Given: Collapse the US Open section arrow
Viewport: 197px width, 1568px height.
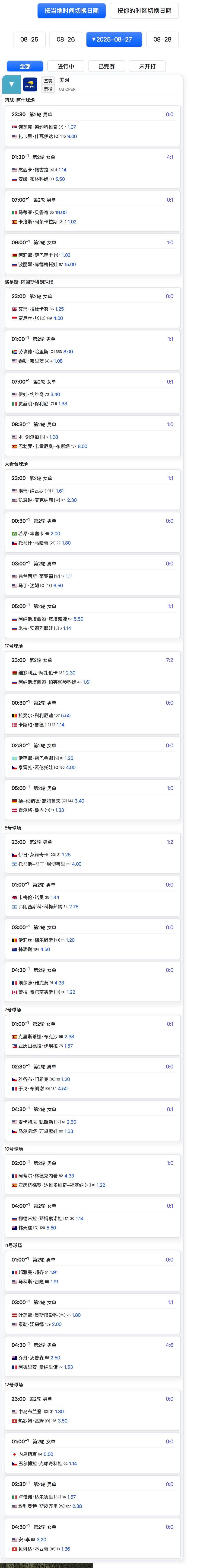Looking at the screenshot, I should (x=12, y=85).
